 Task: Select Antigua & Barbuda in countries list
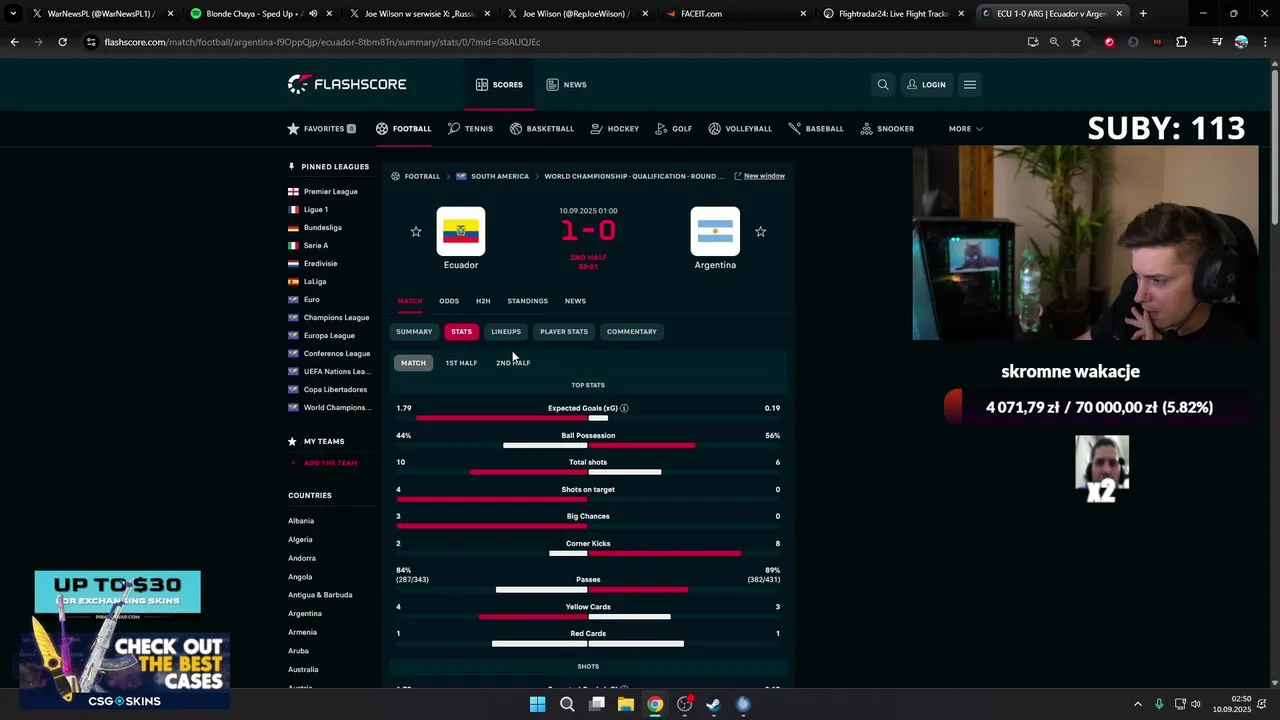[x=320, y=595]
